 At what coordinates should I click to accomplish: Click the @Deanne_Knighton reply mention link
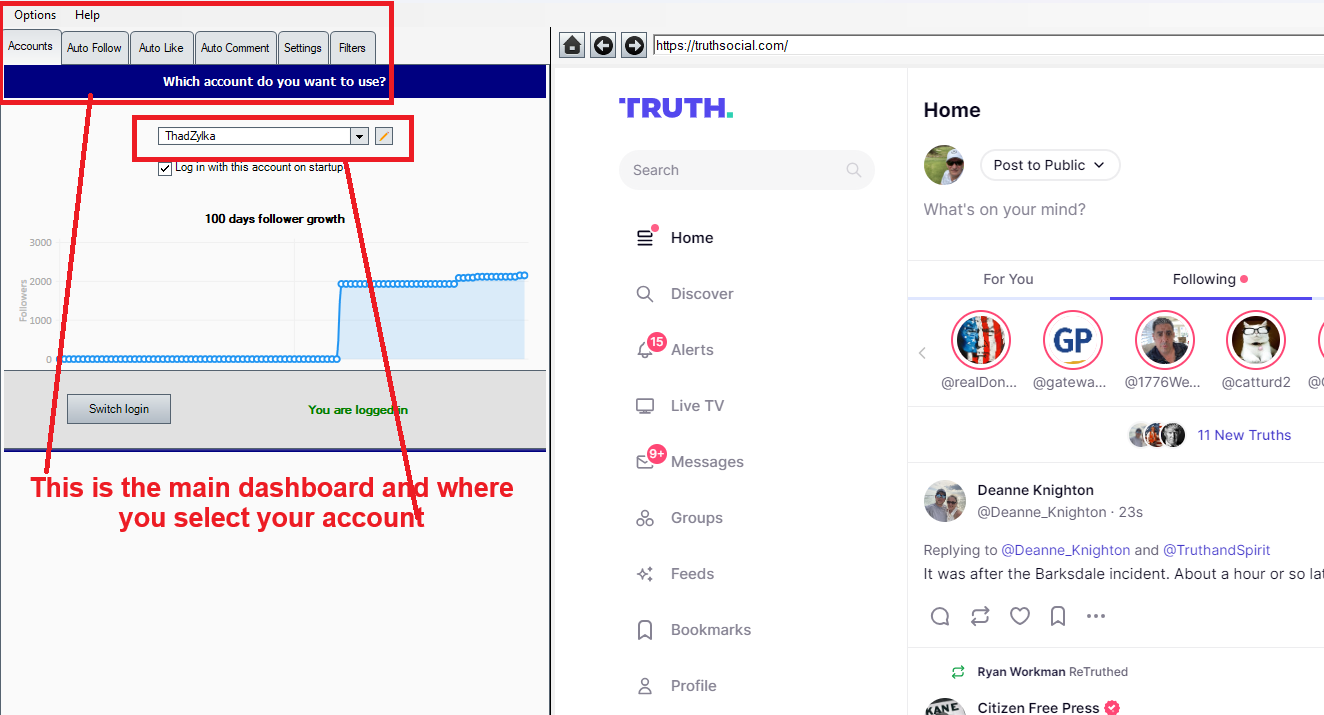pyautogui.click(x=1065, y=550)
